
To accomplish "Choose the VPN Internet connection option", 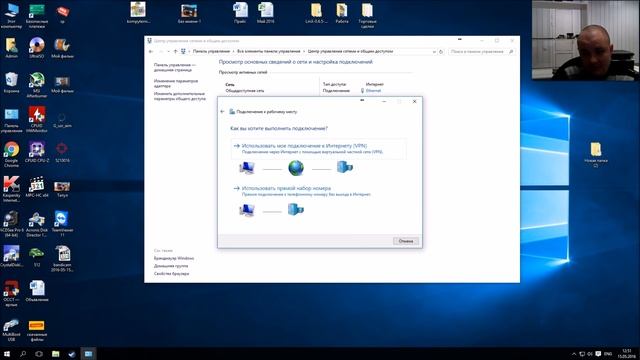I will [319, 149].
